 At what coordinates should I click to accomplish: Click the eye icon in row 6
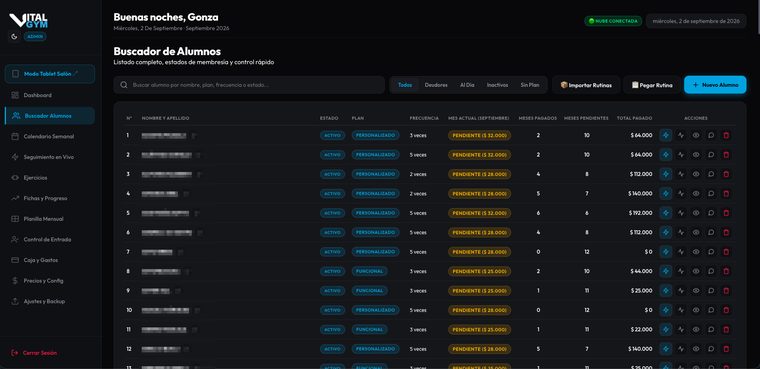tap(696, 232)
